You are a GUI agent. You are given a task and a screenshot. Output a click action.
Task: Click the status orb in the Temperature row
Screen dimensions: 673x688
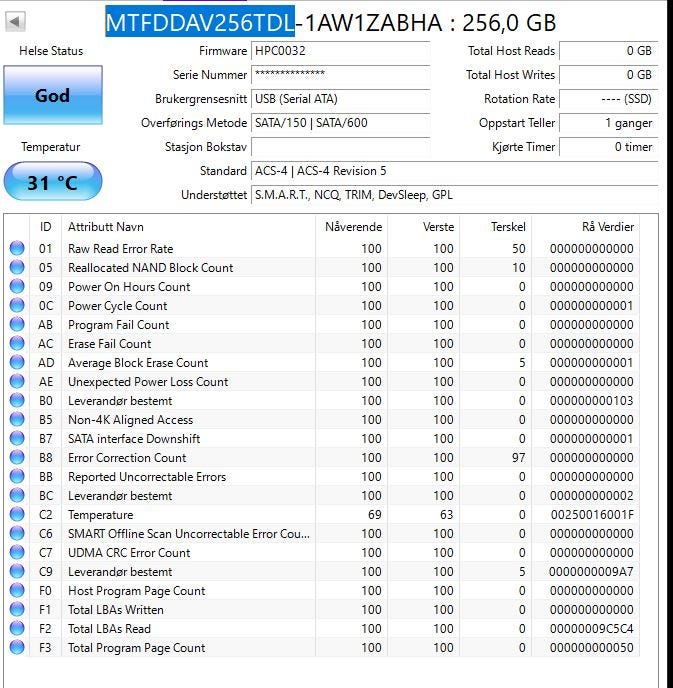tap(17, 515)
